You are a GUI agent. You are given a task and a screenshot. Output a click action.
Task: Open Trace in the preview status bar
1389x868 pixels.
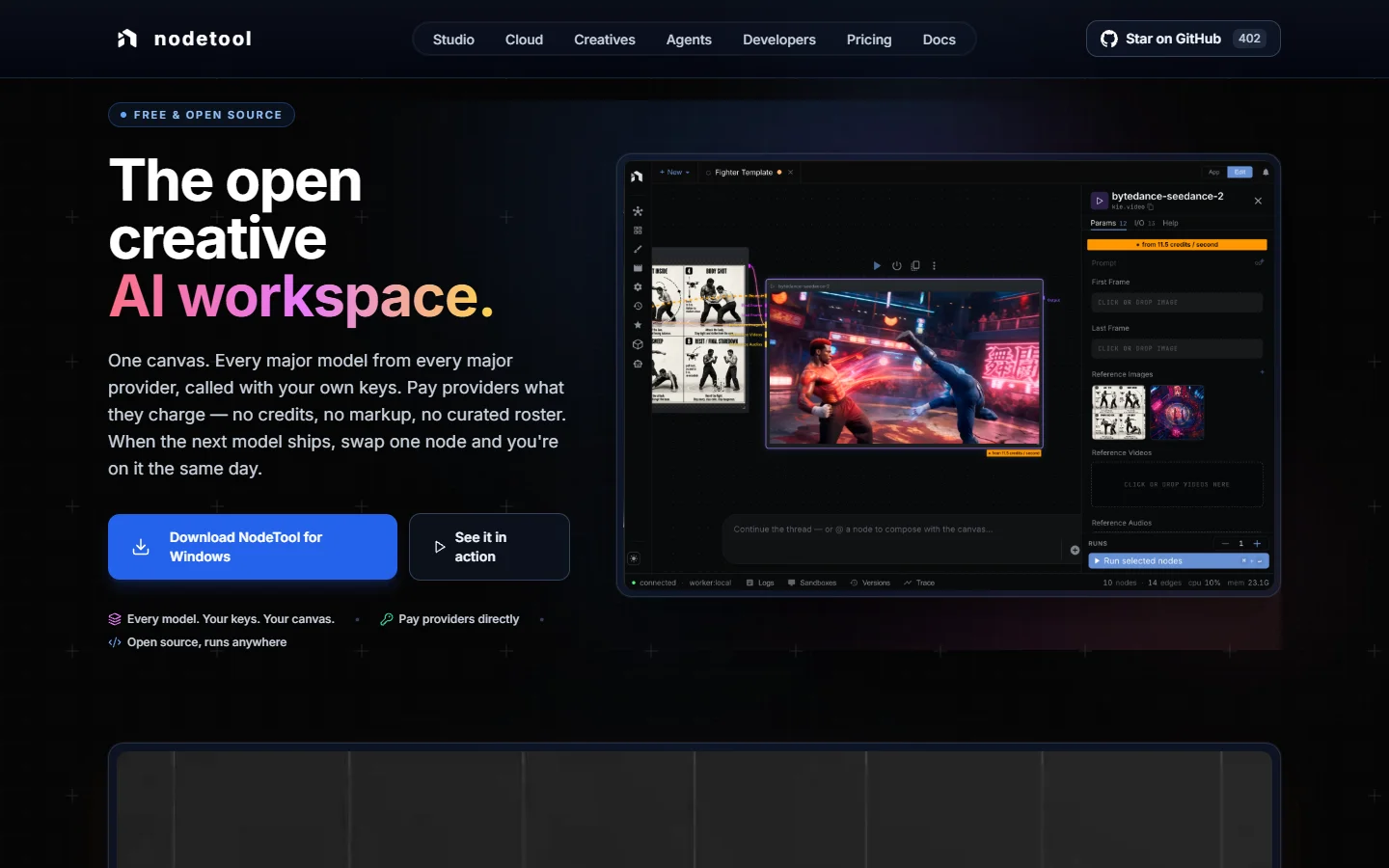coord(919,583)
